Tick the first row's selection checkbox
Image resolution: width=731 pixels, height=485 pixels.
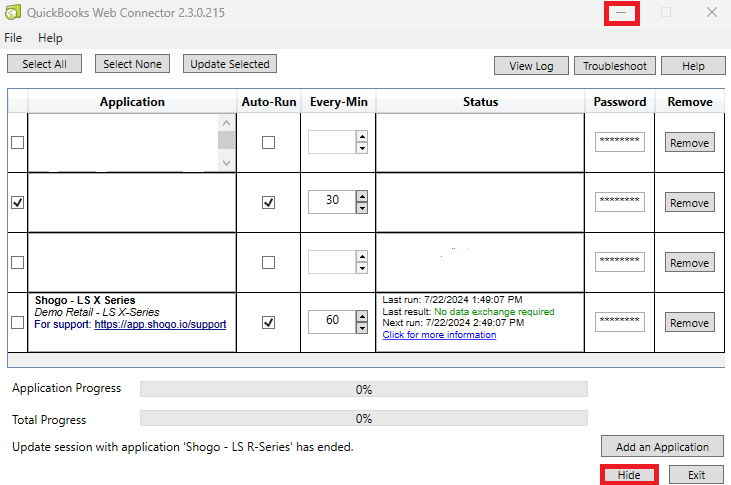coord(18,142)
